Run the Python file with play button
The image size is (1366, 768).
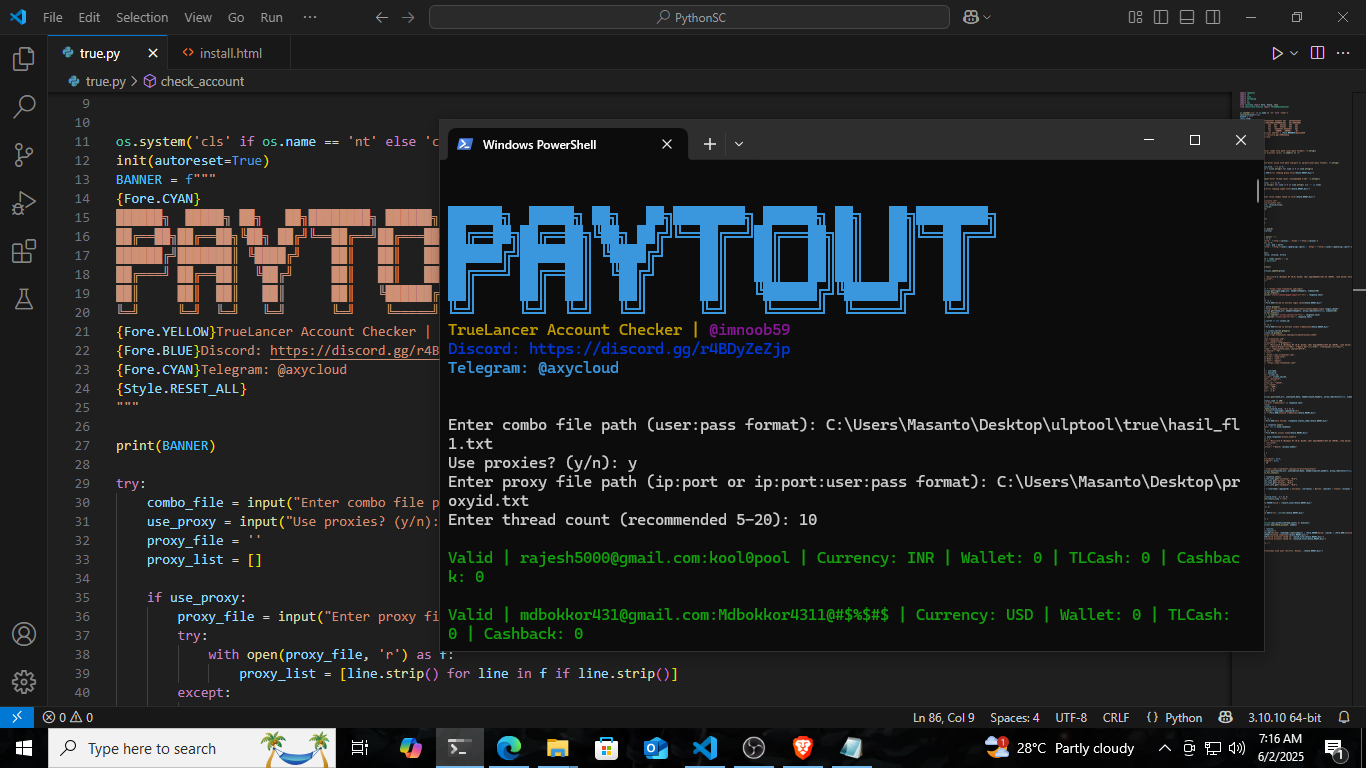click(1276, 53)
